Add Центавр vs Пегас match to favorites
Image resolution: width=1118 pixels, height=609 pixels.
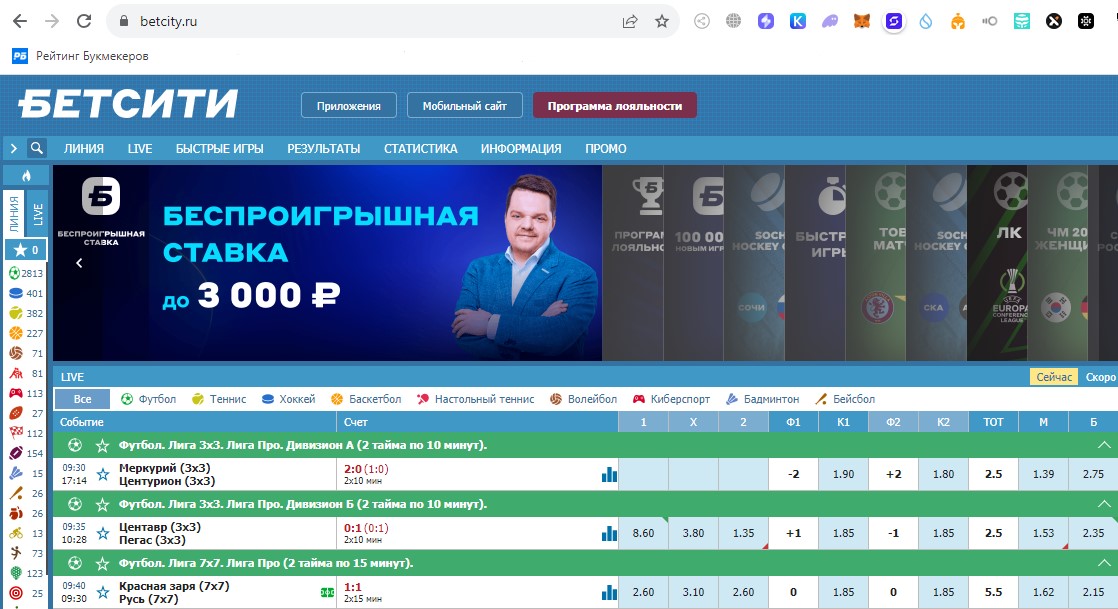103,533
